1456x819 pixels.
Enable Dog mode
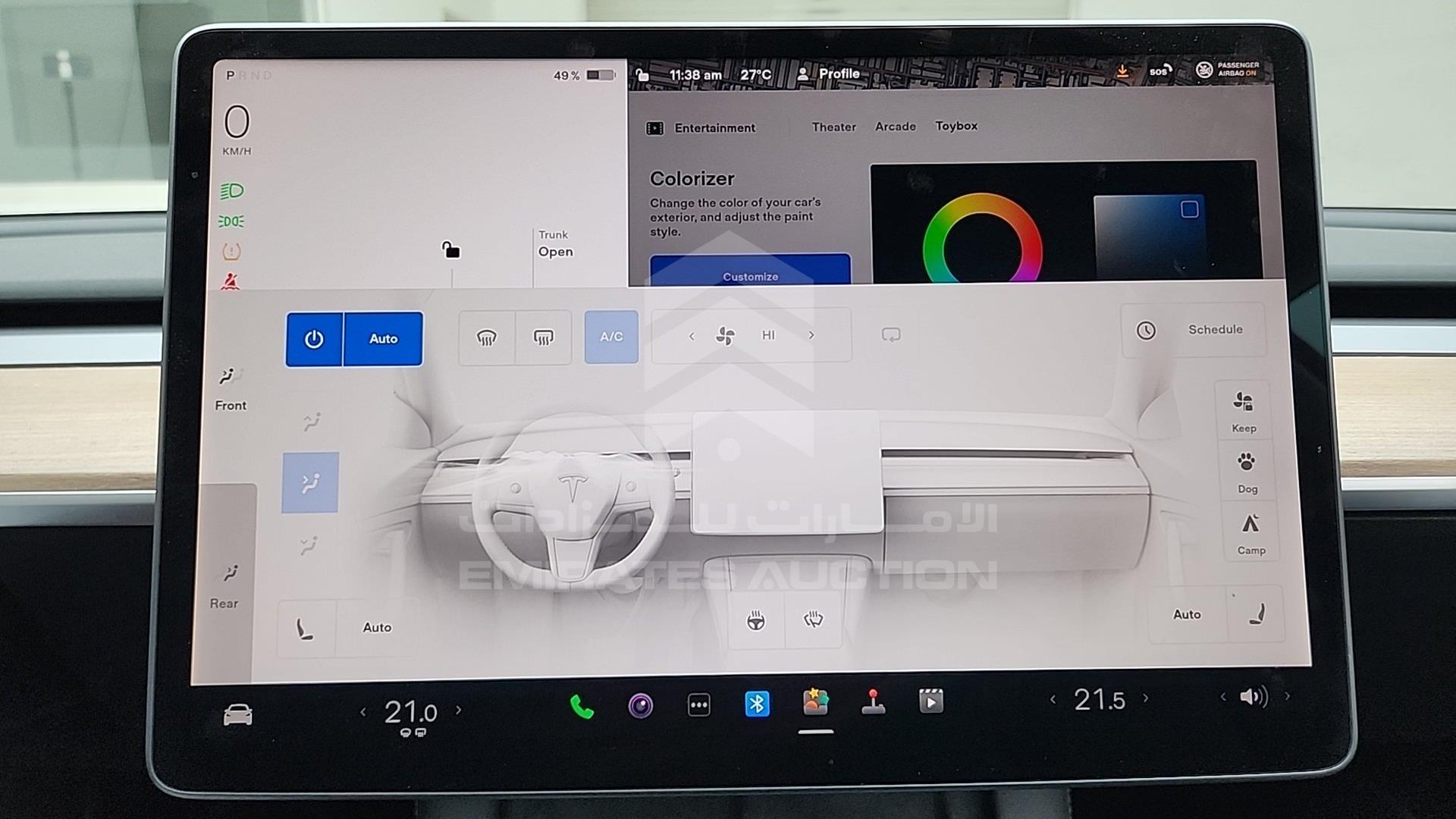coord(1247,472)
